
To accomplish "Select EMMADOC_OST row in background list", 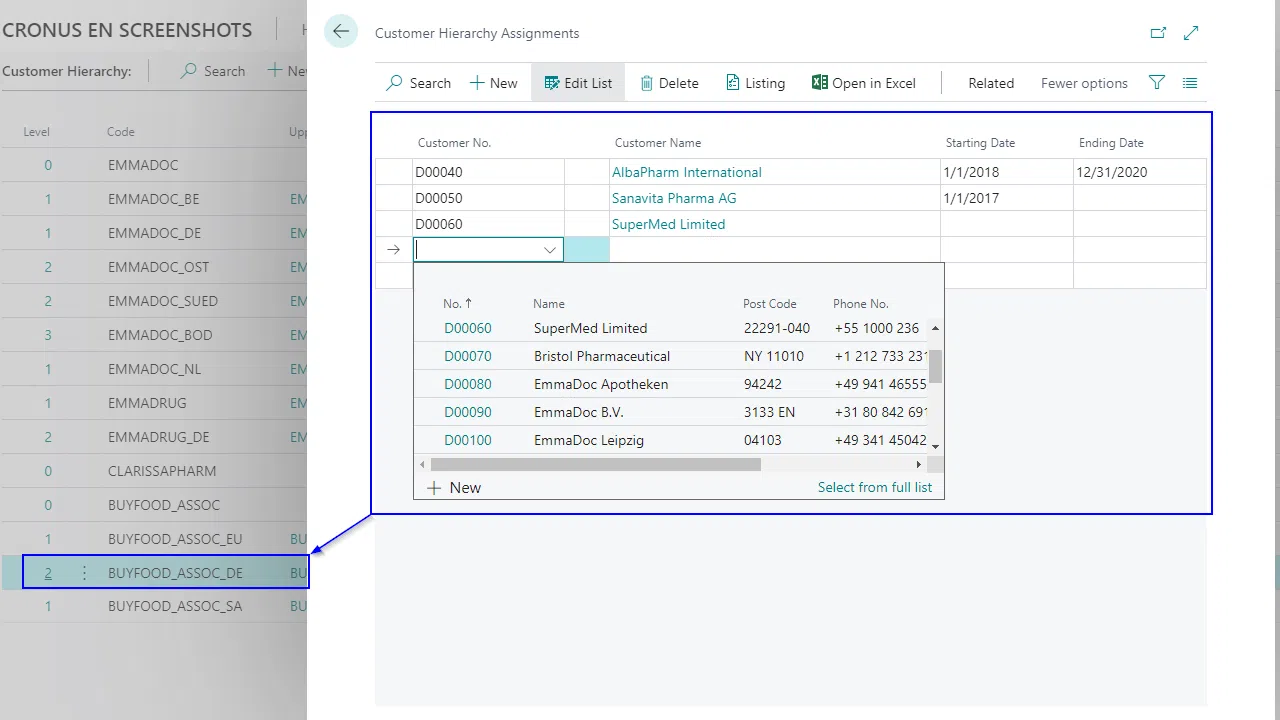I will [x=154, y=267].
